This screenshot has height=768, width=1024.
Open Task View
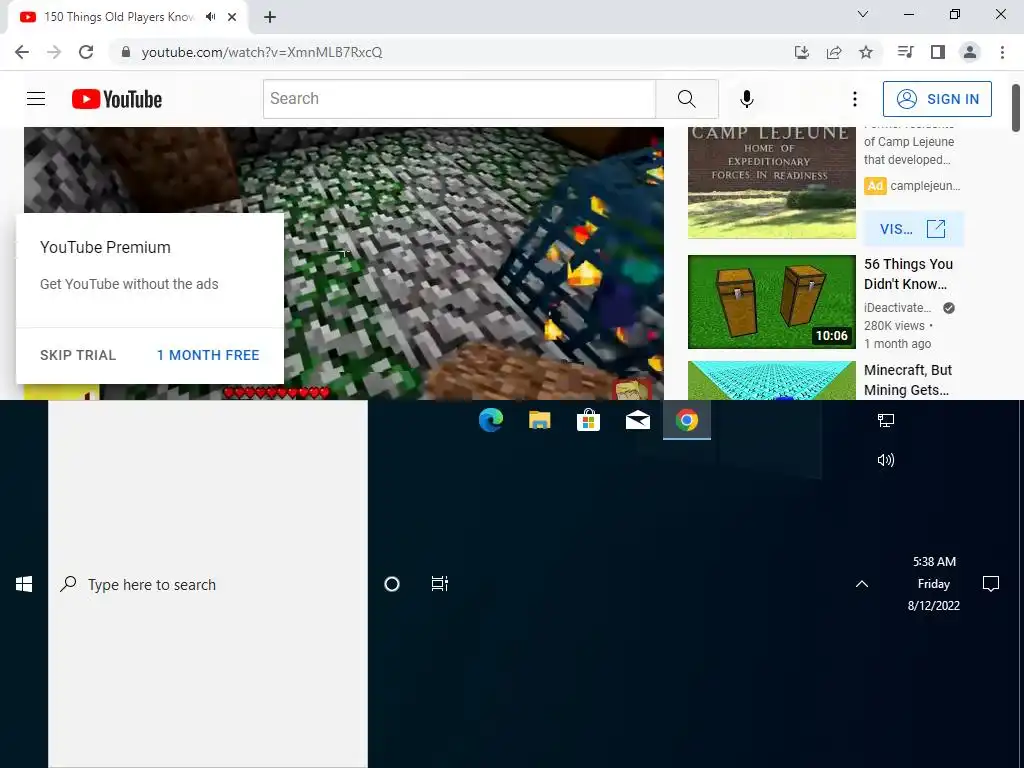pos(440,584)
